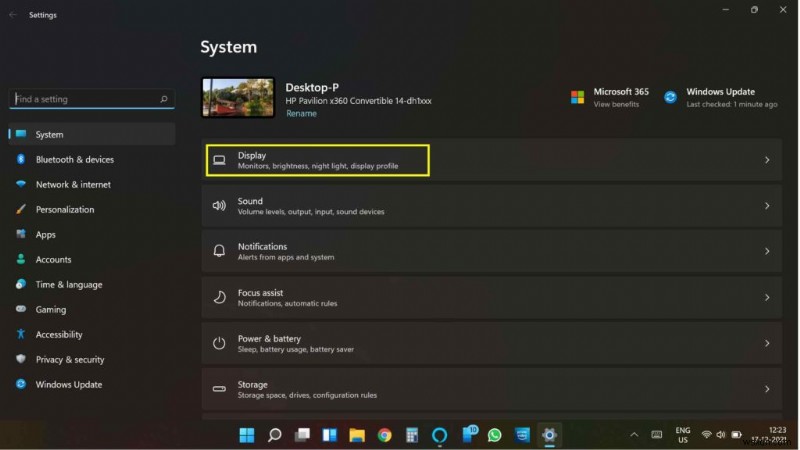Viewport: 800px width, 450px height.
Task: Click the Microsoft 365 logo icon
Action: coord(578,97)
